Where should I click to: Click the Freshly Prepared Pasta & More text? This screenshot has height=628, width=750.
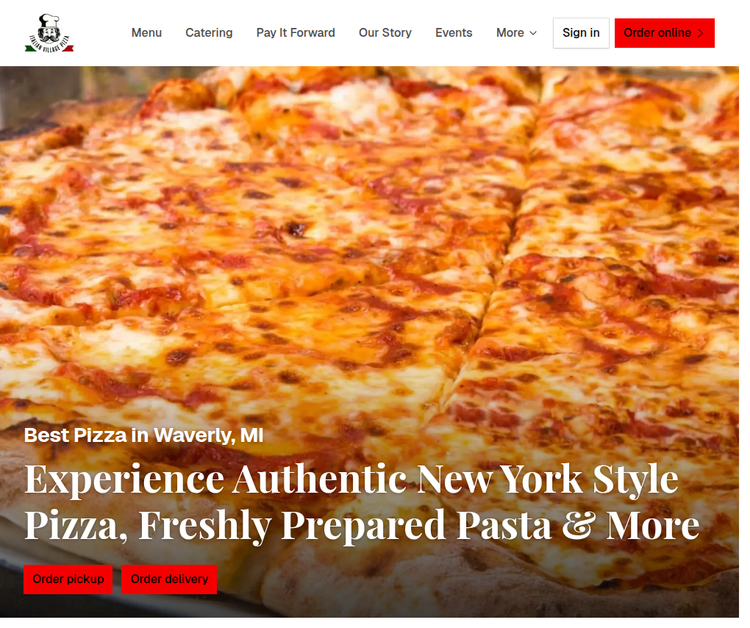coord(419,525)
